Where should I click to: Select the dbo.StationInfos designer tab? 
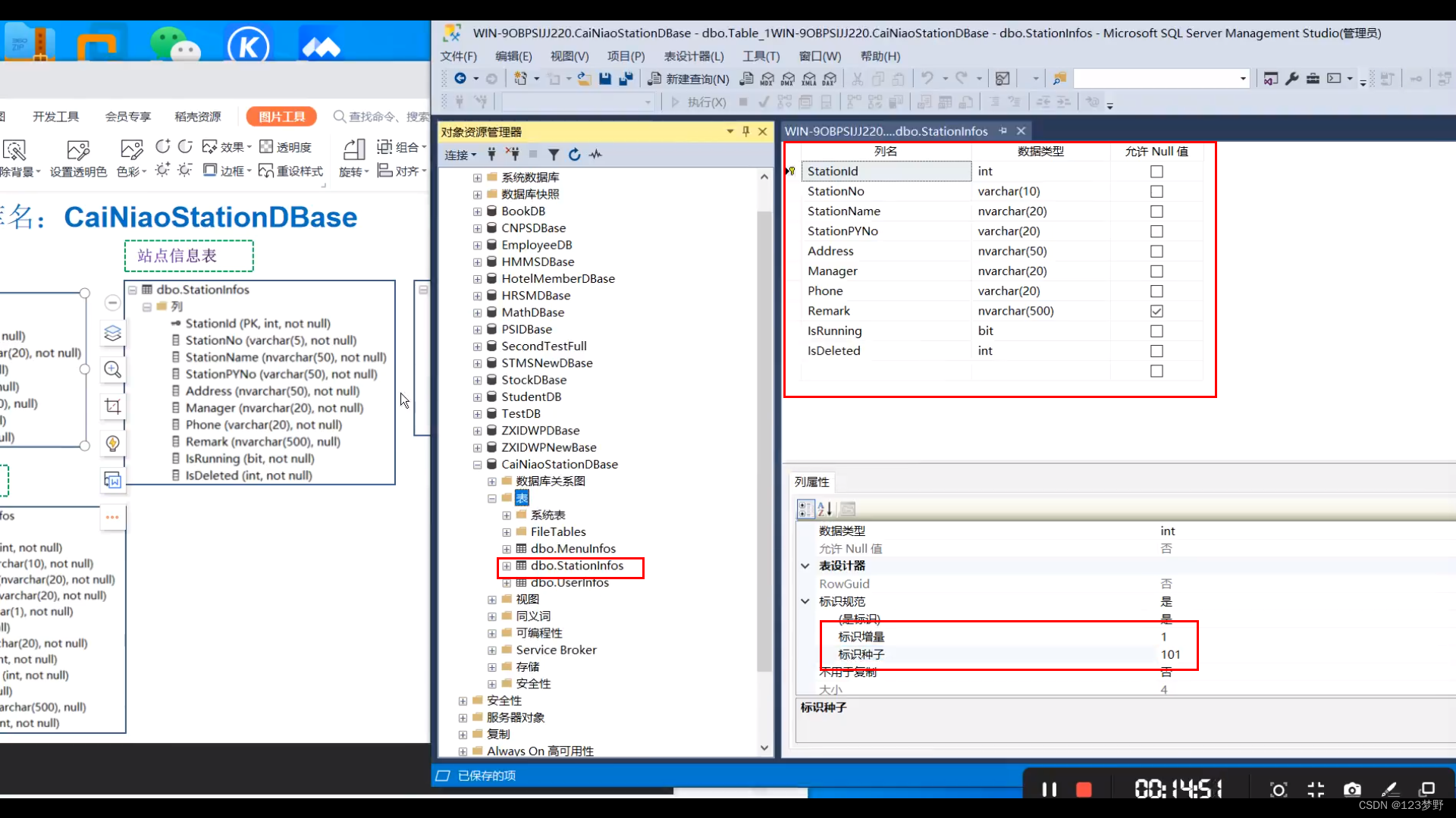click(886, 131)
